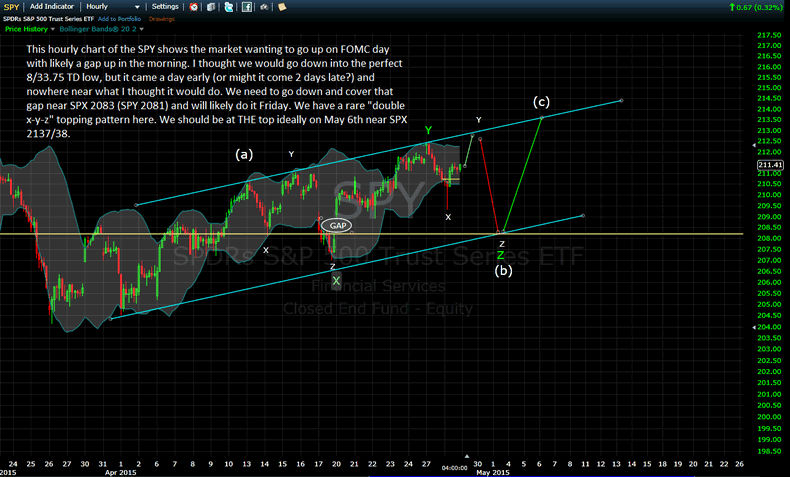Click the green Y label at channel top
790x477 pixels.
(428, 130)
